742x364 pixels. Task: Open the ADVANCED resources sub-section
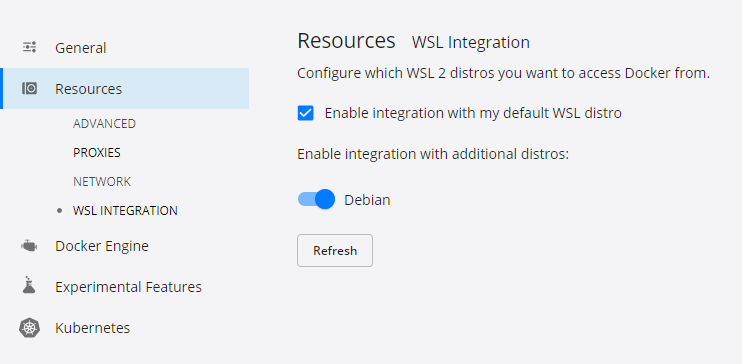105,124
